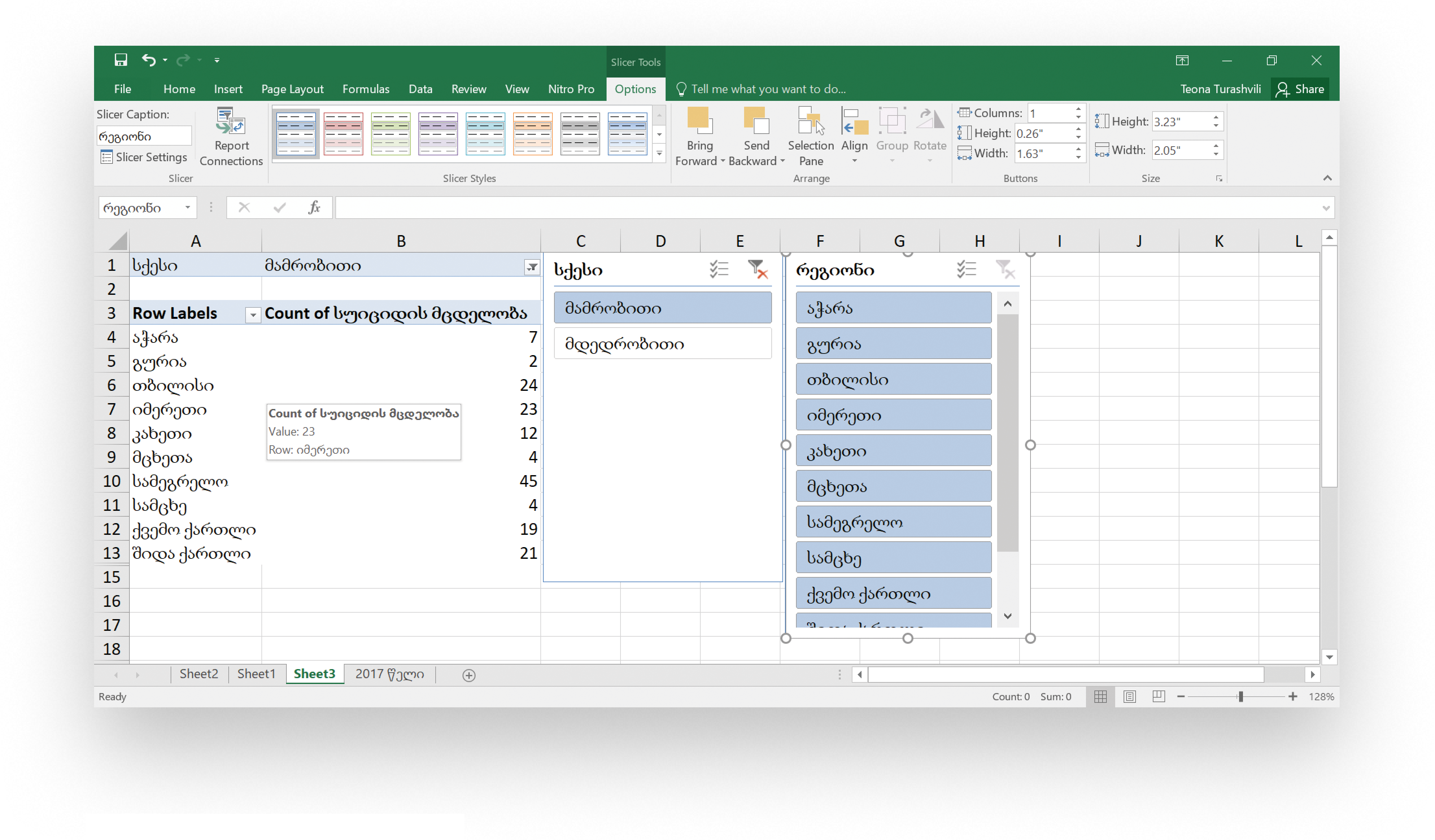1435x840 pixels.
Task: Click Select All corner triangle
Action: 118,241
